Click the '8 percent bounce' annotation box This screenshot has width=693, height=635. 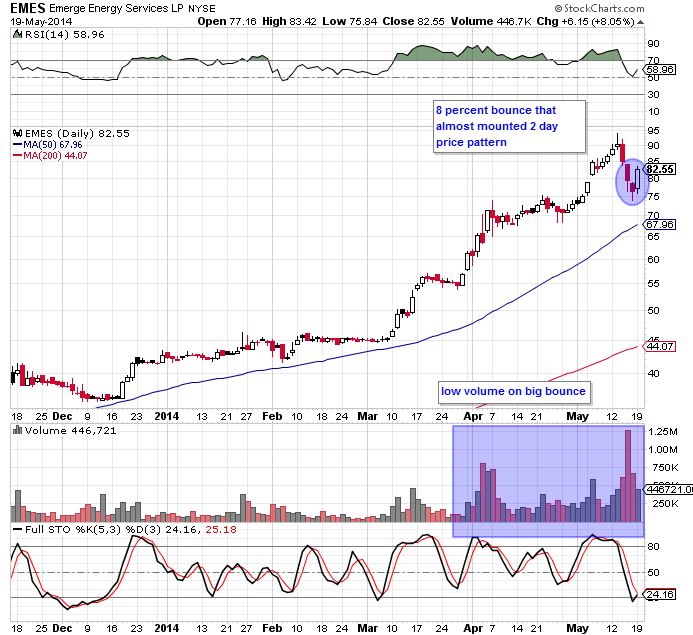click(x=510, y=126)
